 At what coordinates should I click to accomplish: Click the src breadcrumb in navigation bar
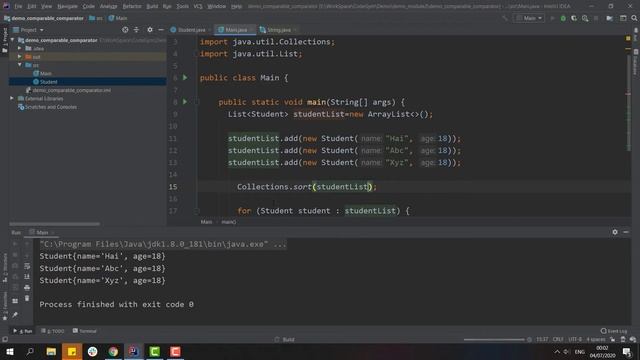[96, 18]
